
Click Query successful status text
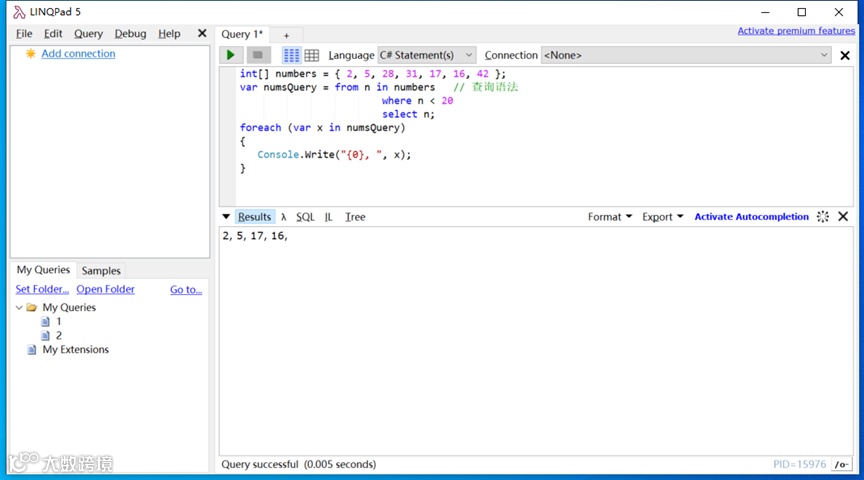click(x=299, y=465)
